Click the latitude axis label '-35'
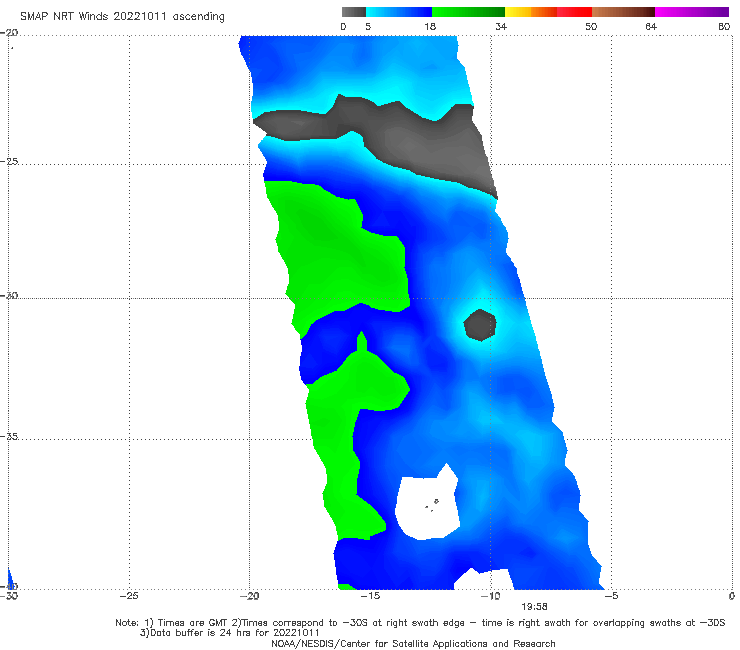This screenshot has height=650, width=740. (9, 437)
